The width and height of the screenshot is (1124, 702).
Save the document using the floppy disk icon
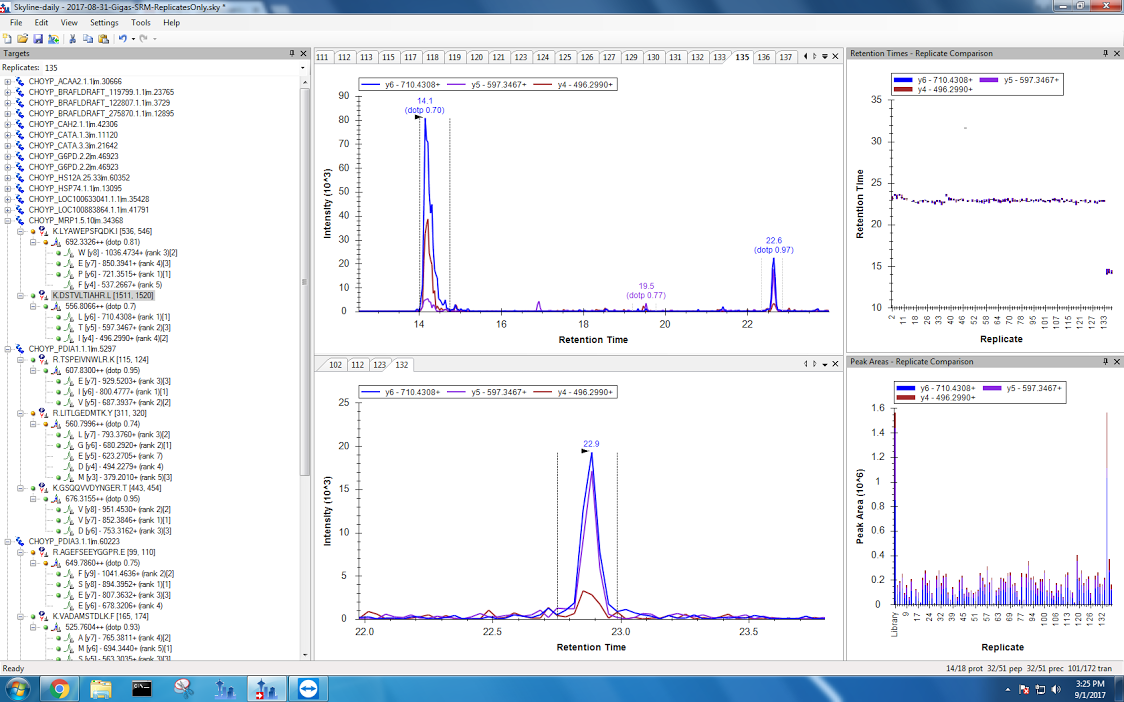[37, 39]
